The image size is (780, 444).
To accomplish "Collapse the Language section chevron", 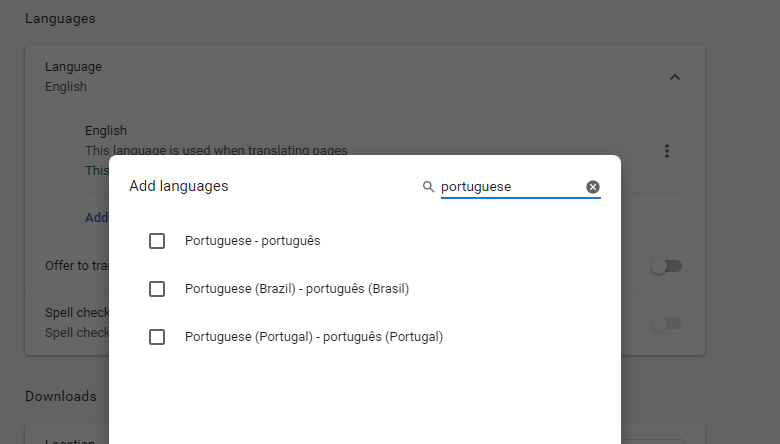I will tap(674, 77).
